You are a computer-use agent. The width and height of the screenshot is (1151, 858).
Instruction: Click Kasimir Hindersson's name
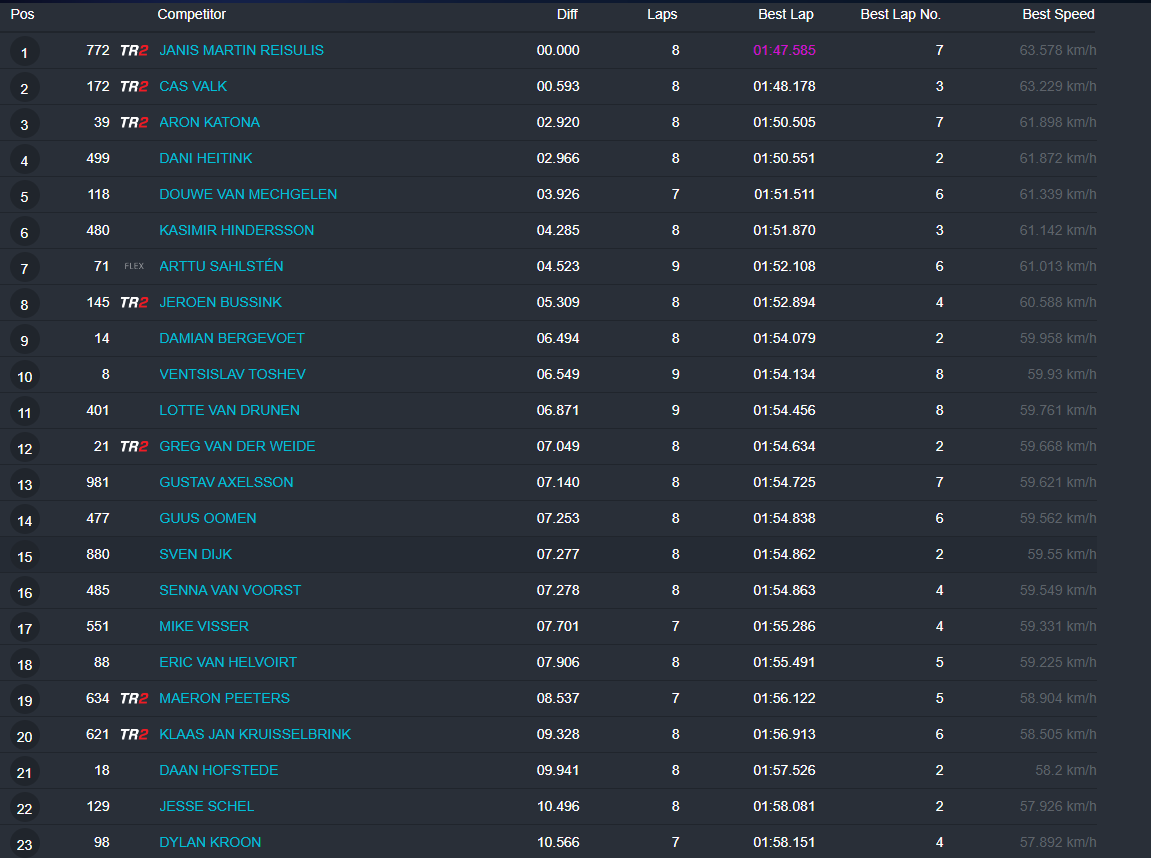236,231
